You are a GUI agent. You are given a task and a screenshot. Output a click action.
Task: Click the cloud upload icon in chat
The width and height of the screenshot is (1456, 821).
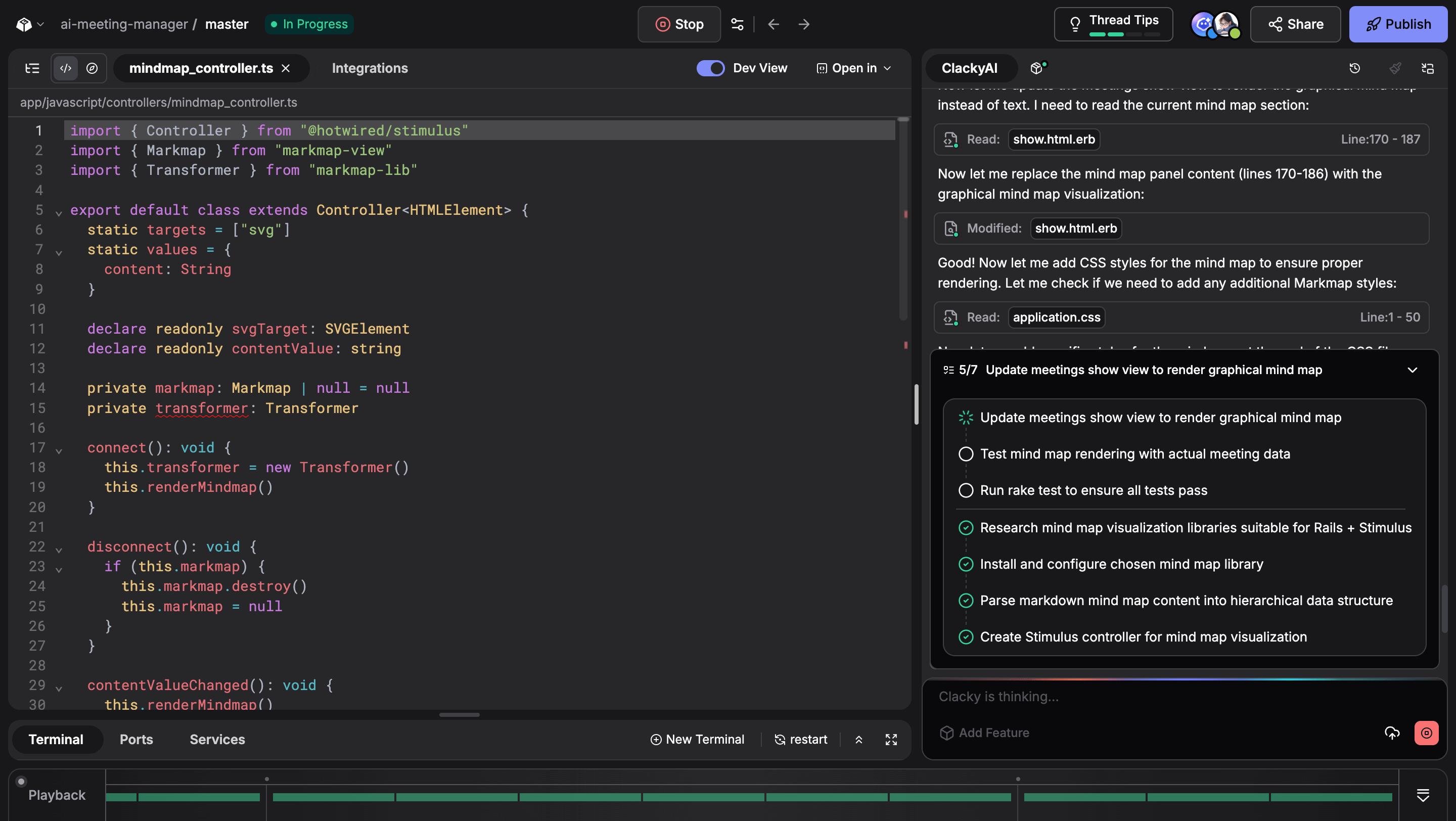pyautogui.click(x=1392, y=733)
